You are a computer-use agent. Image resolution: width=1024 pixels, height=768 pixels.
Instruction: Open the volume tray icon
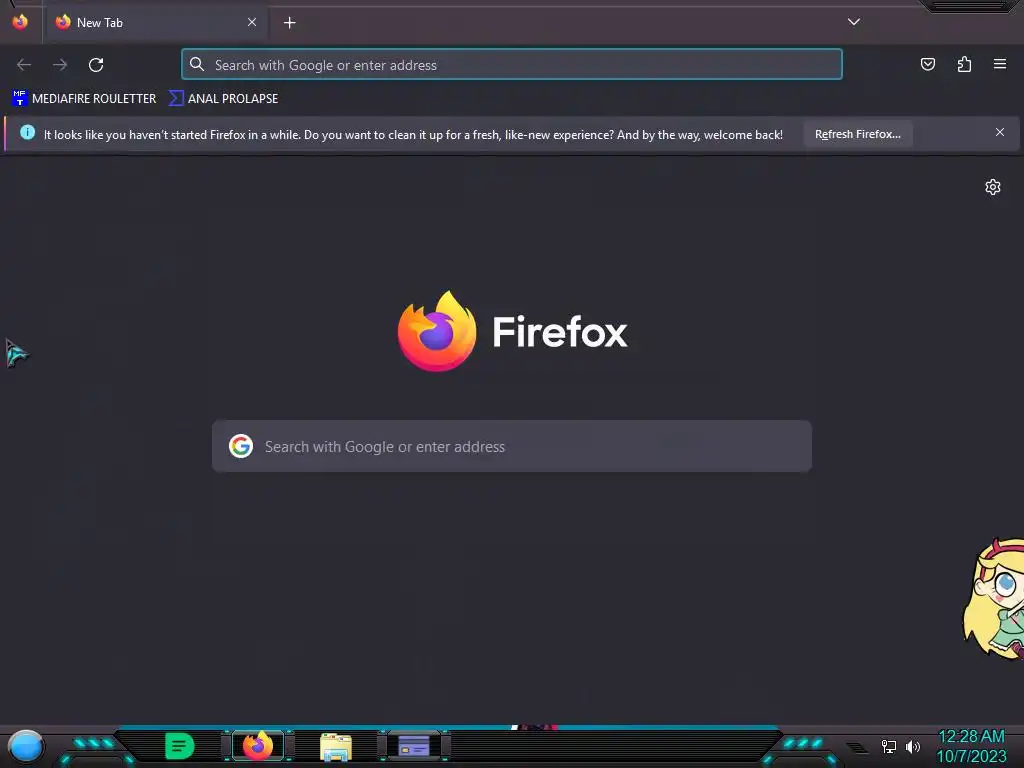click(913, 746)
